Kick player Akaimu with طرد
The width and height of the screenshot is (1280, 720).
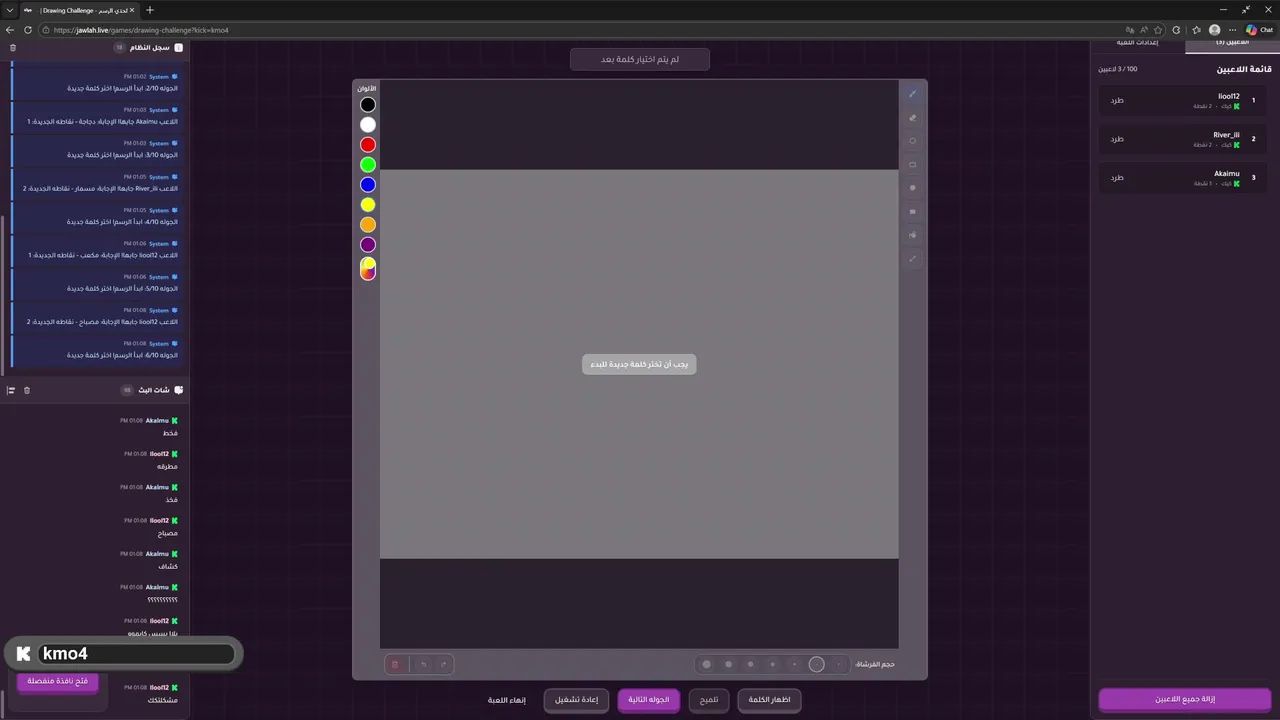1117,177
